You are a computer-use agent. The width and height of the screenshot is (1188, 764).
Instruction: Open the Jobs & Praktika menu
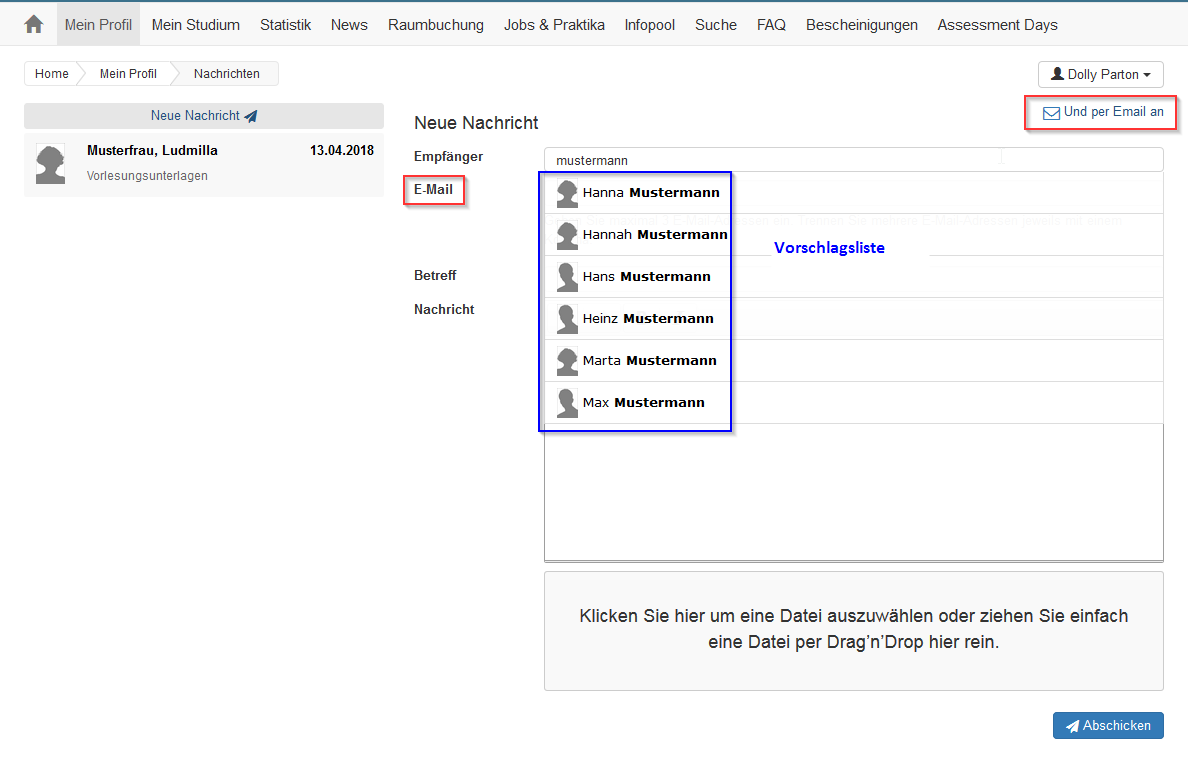(554, 25)
